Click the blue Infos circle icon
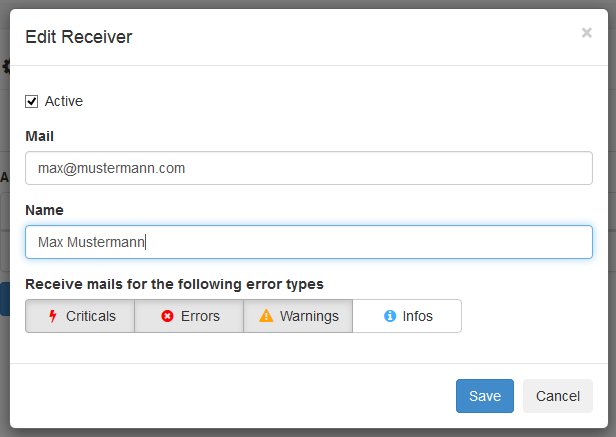 390,316
